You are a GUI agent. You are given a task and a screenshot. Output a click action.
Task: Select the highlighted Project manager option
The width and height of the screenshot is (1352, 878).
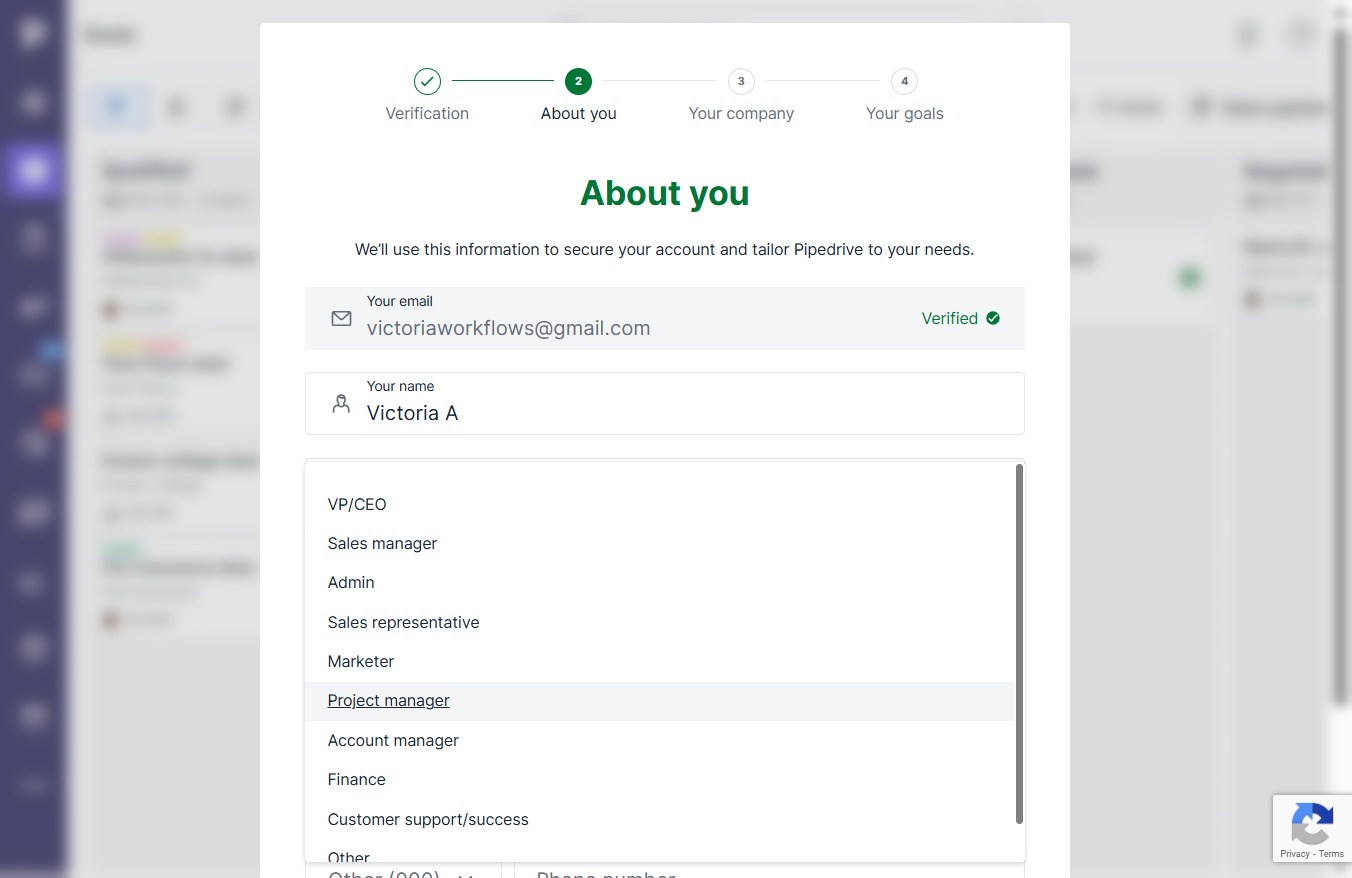[659, 701]
